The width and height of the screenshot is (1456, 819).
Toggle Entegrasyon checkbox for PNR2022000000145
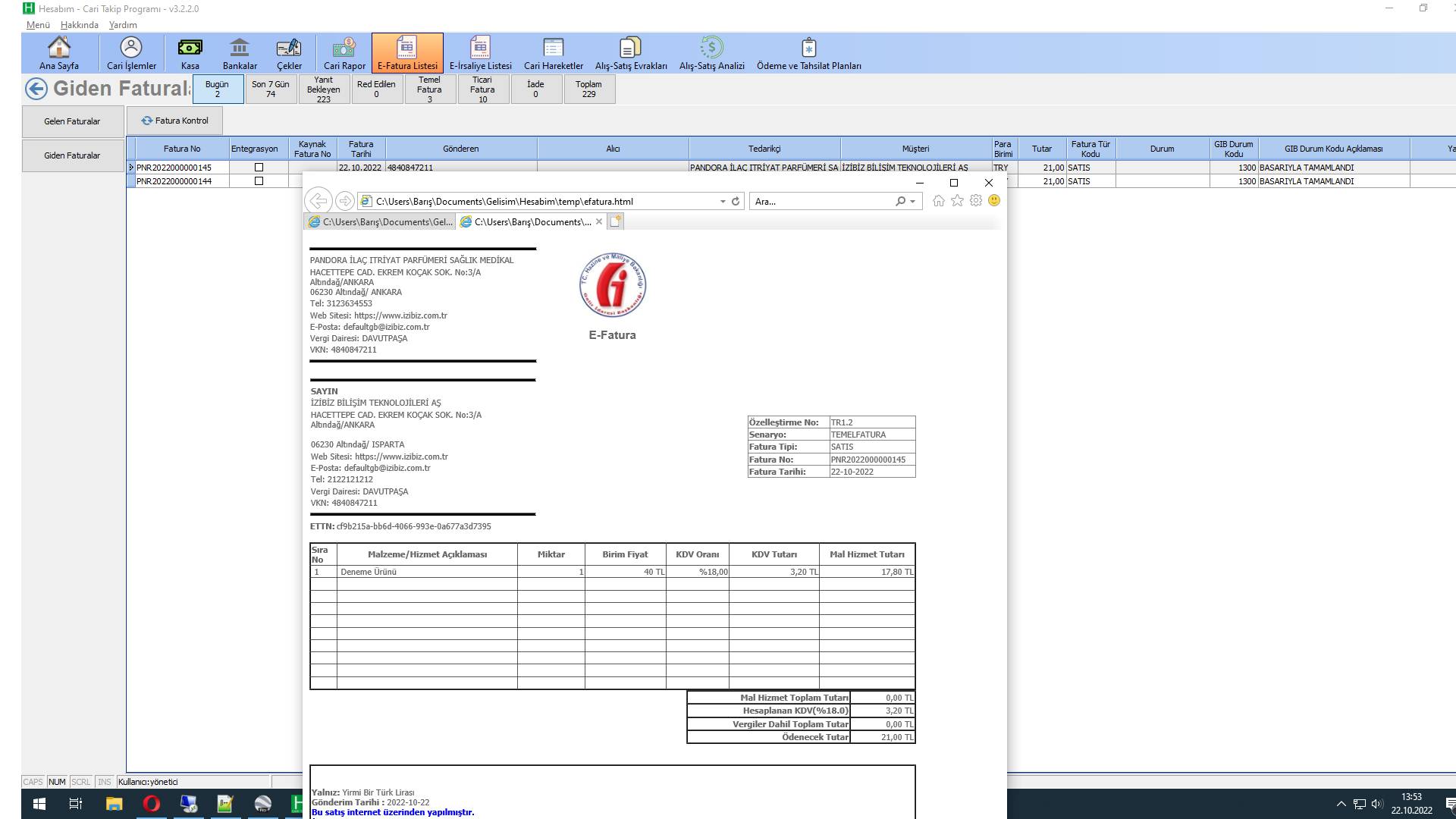click(259, 168)
